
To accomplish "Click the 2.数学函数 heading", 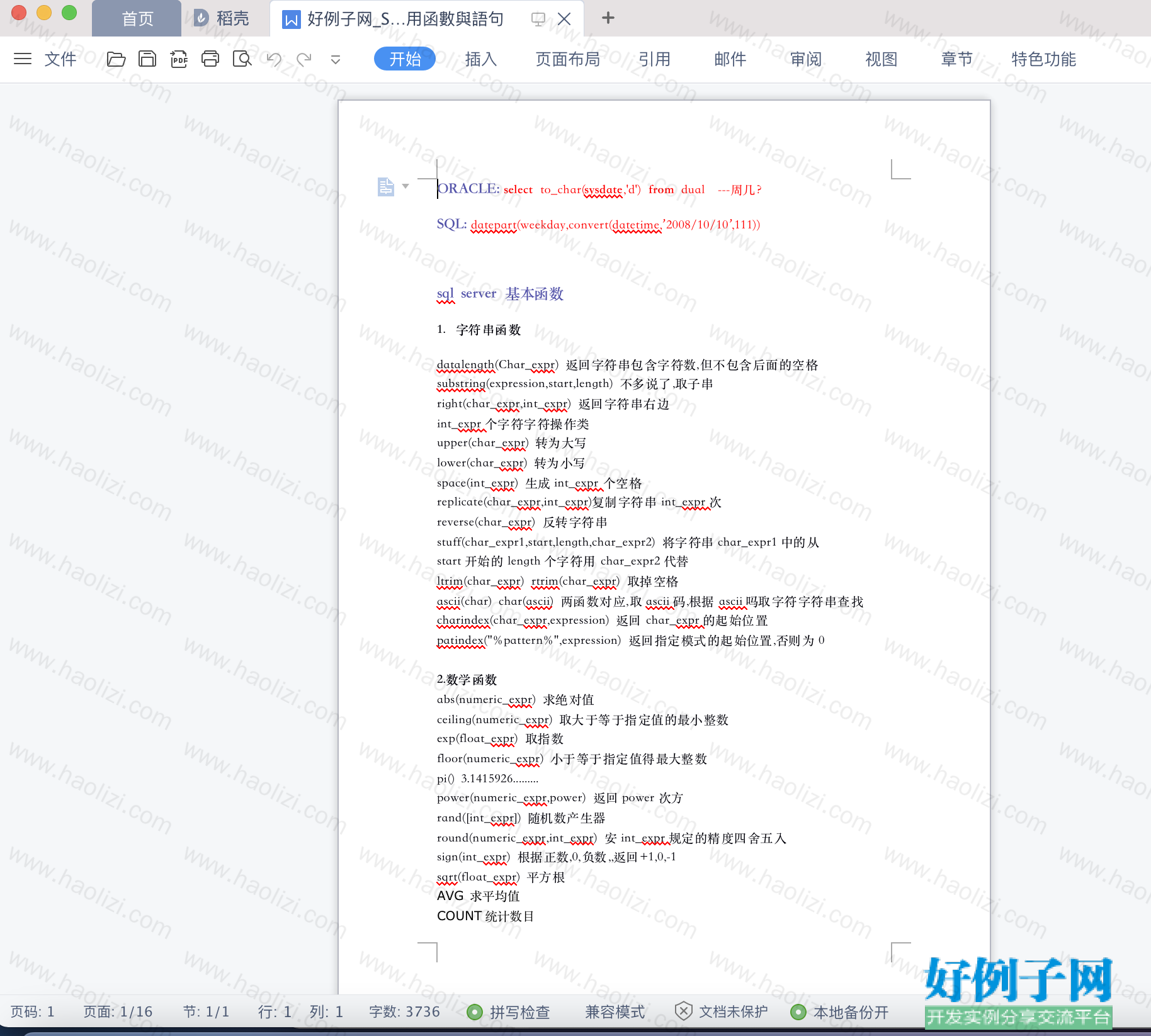I will coord(467,680).
